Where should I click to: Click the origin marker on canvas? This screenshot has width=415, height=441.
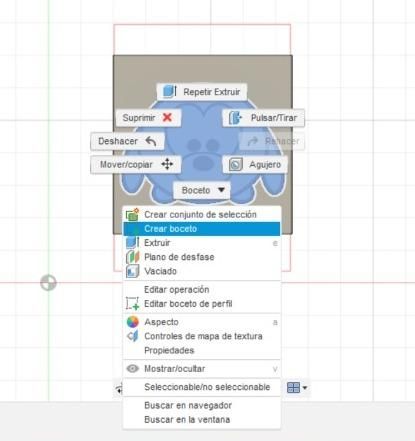coord(49,283)
